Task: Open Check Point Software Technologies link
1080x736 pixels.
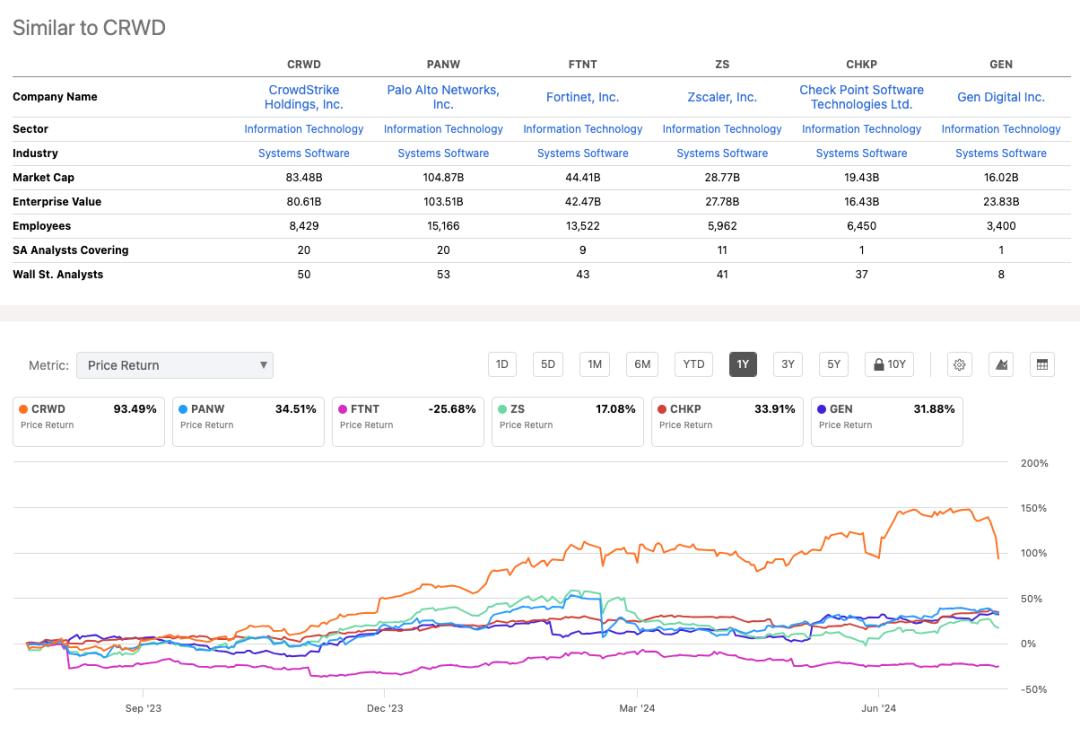Action: pyautogui.click(x=862, y=97)
